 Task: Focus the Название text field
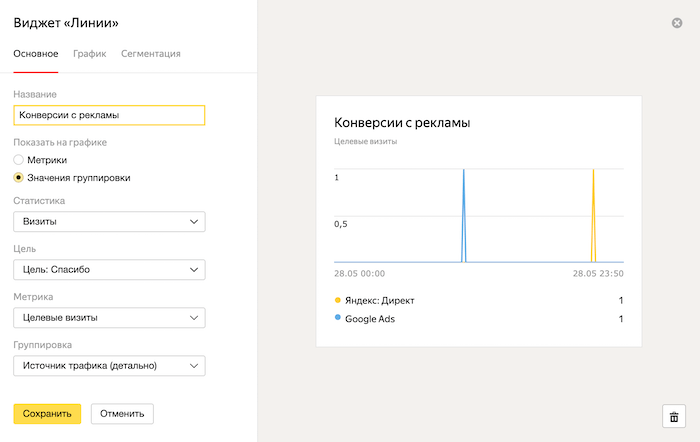click(x=109, y=115)
